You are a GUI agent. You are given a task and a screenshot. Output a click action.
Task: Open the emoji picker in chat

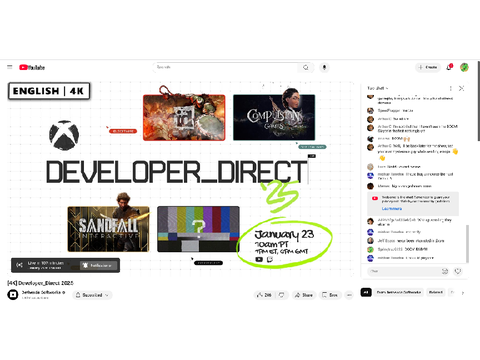tap(445, 271)
